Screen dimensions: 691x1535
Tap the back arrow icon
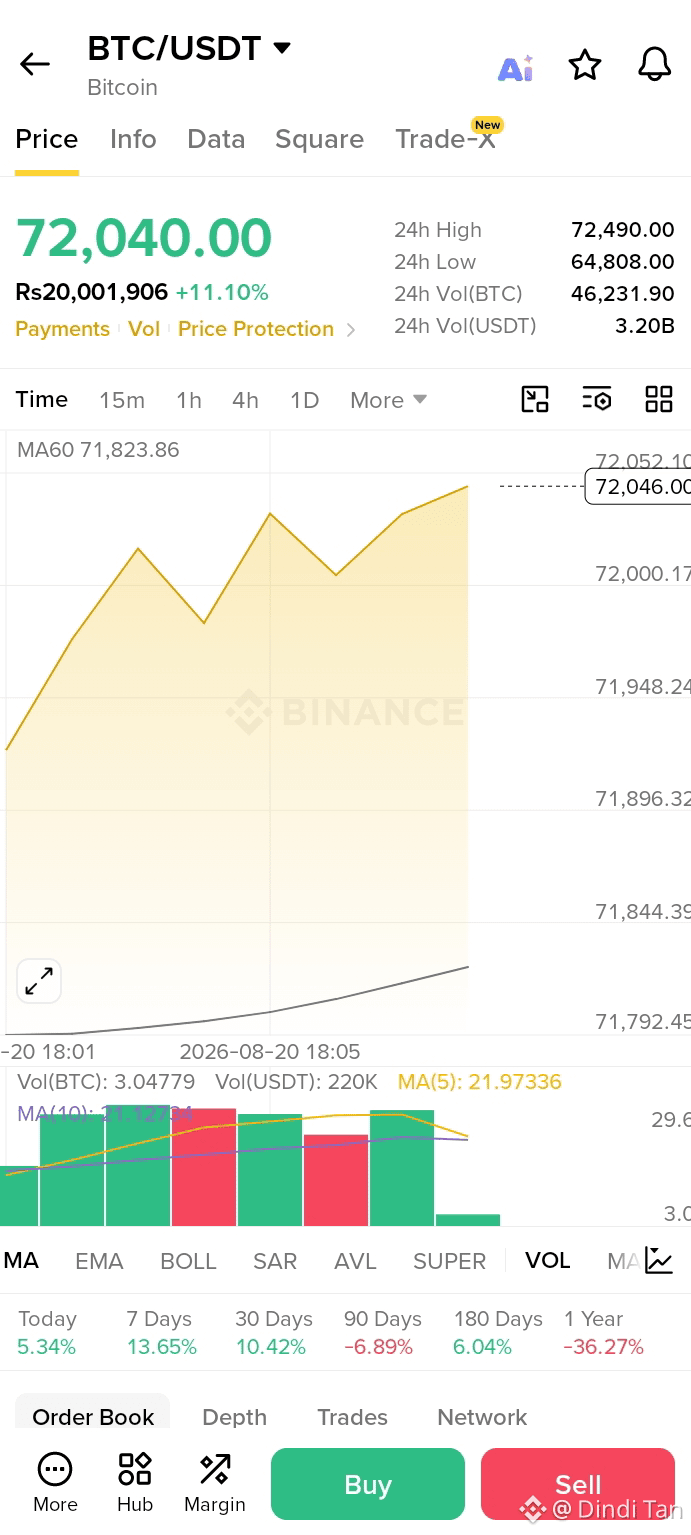(34, 65)
